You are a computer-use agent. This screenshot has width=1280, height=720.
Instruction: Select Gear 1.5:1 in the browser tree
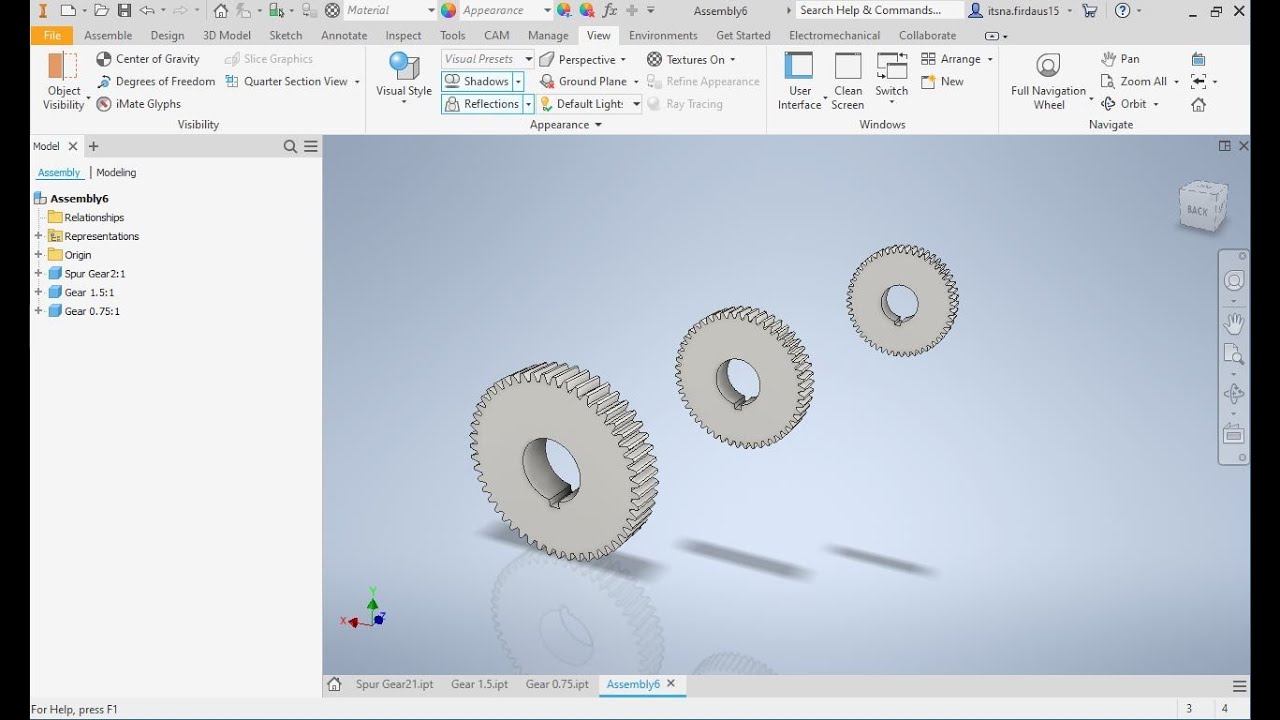click(89, 292)
